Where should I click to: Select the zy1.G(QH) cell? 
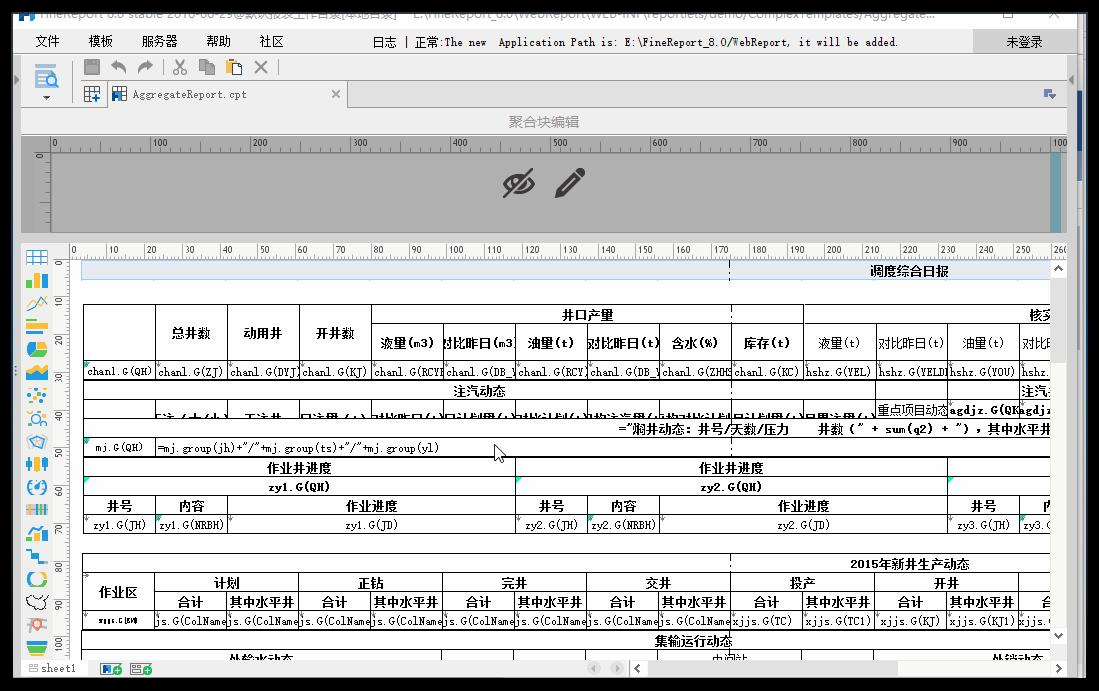[299, 486]
